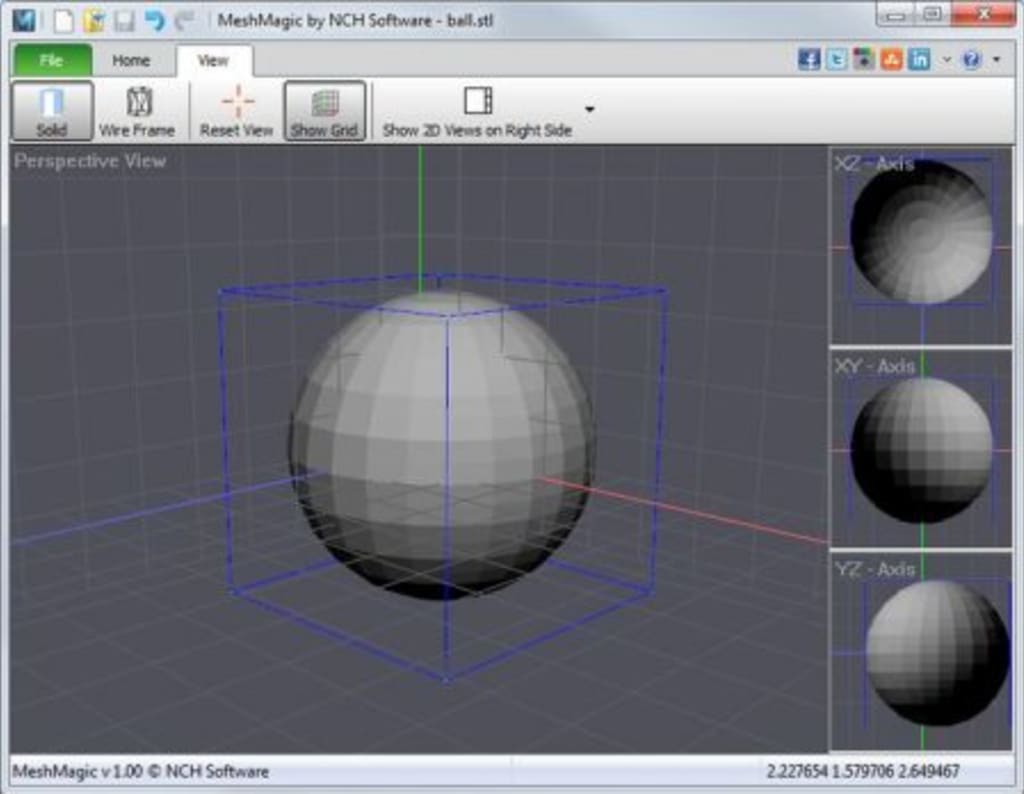Disable Show Grid
1024x794 pixels.
tap(325, 108)
